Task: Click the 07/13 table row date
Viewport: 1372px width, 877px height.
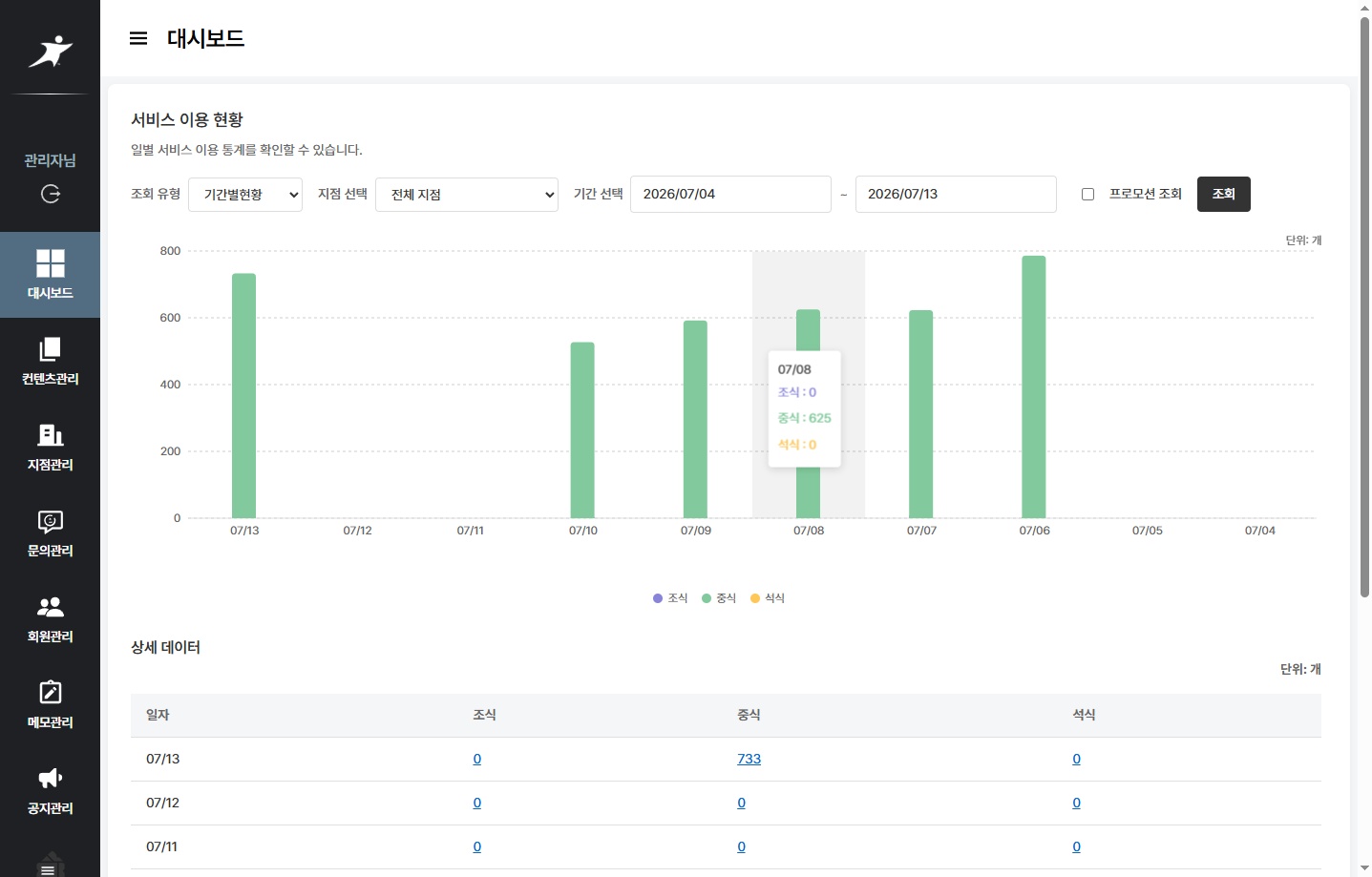Action: 163,759
